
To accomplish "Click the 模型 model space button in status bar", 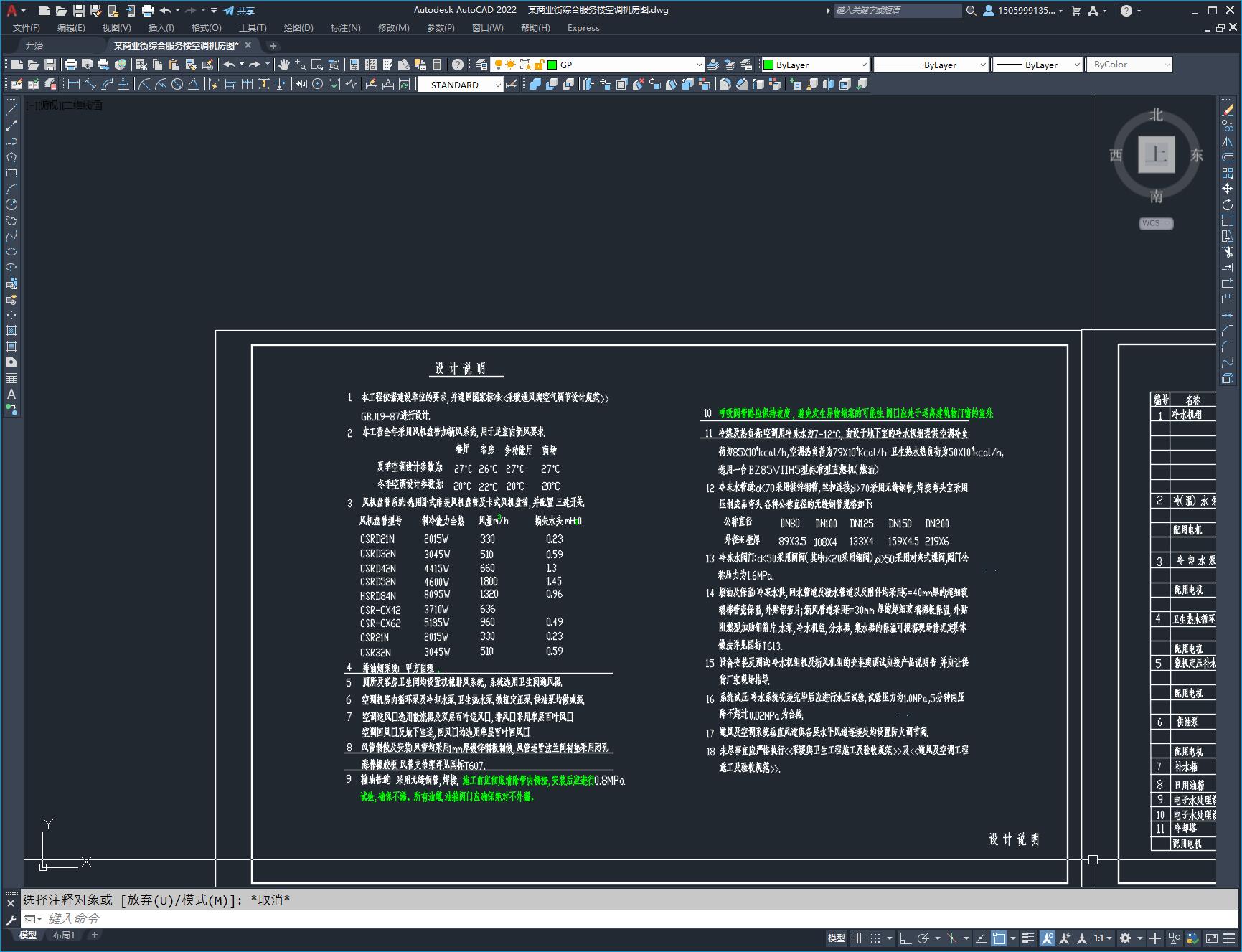I will (x=837, y=938).
